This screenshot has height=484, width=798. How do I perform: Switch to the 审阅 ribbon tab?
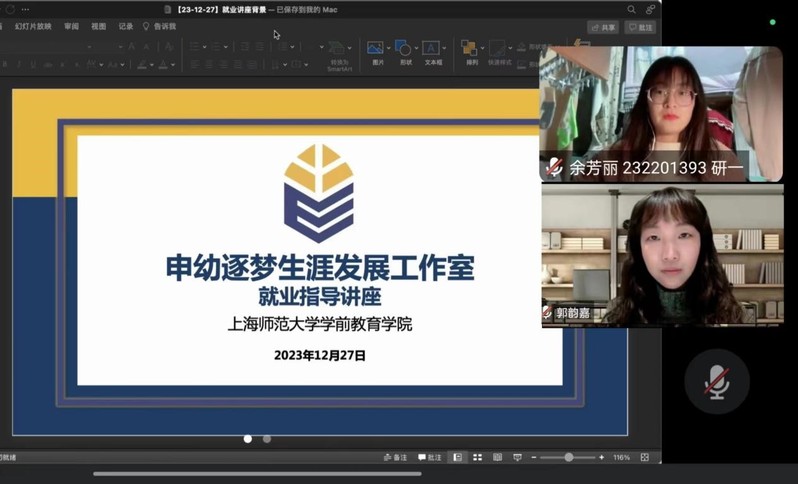point(71,26)
